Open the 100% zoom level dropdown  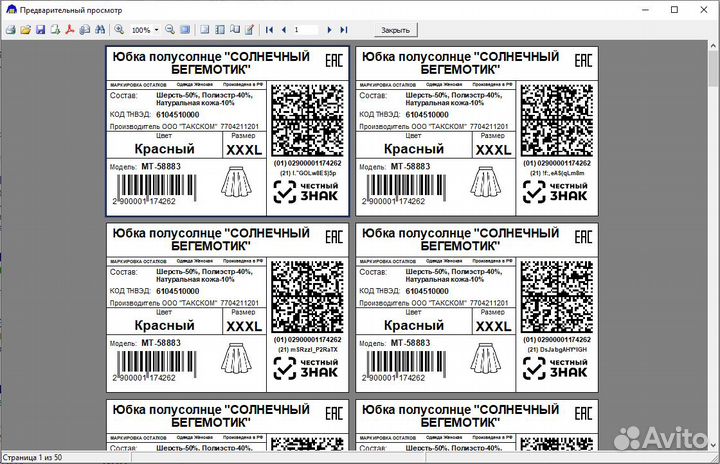click(157, 30)
